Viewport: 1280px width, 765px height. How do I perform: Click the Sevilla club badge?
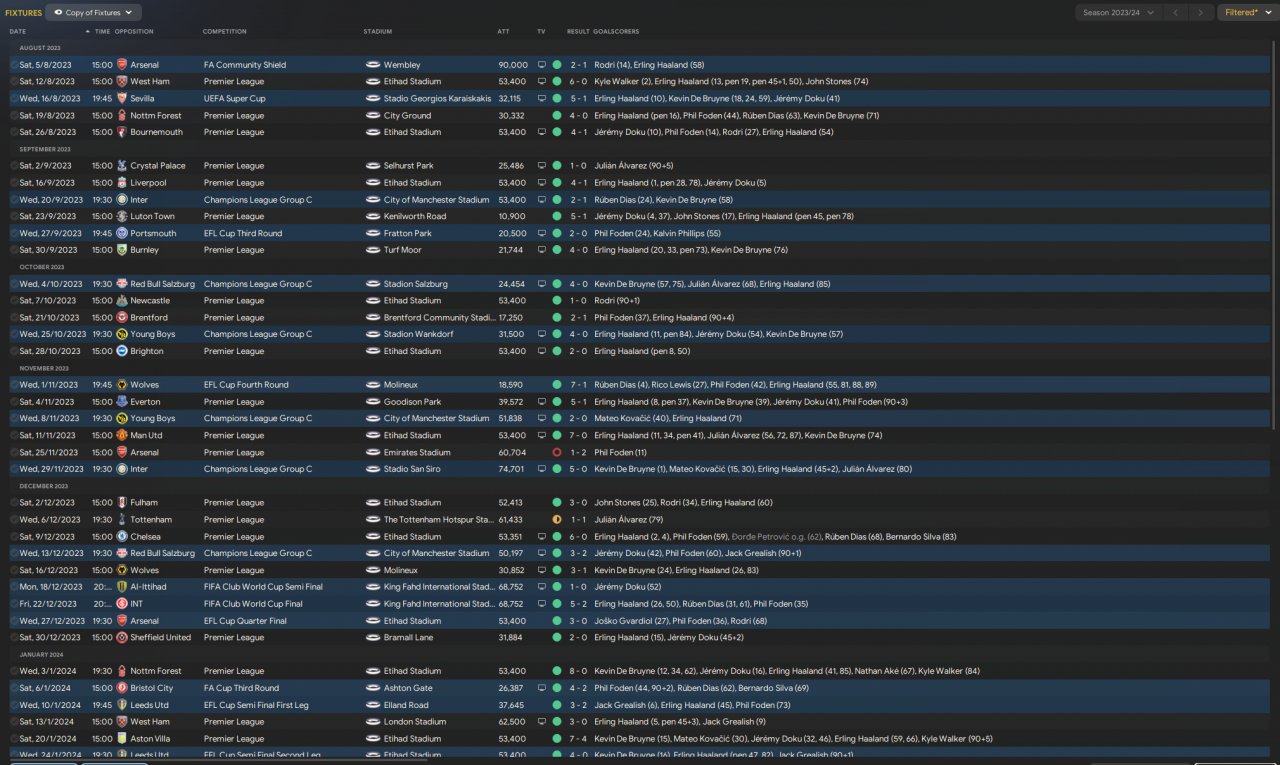[x=122, y=99]
